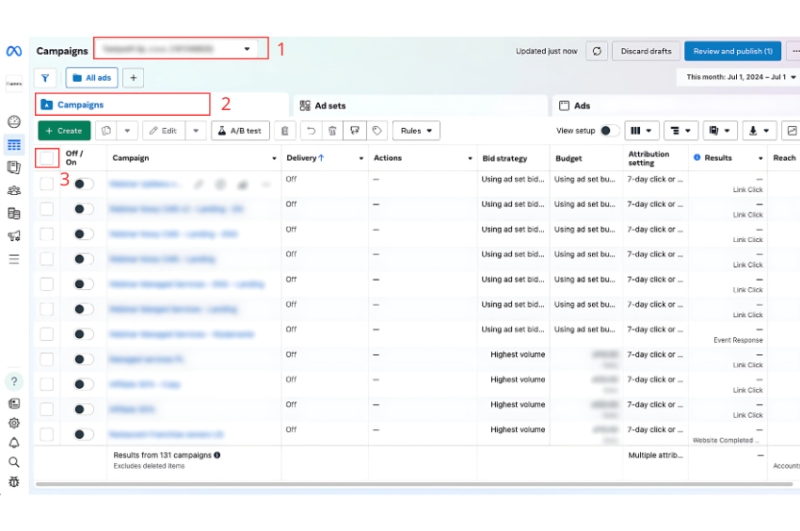Click the Meta logo in the sidebar
Image resolution: width=800 pixels, height=531 pixels.
tap(14, 51)
